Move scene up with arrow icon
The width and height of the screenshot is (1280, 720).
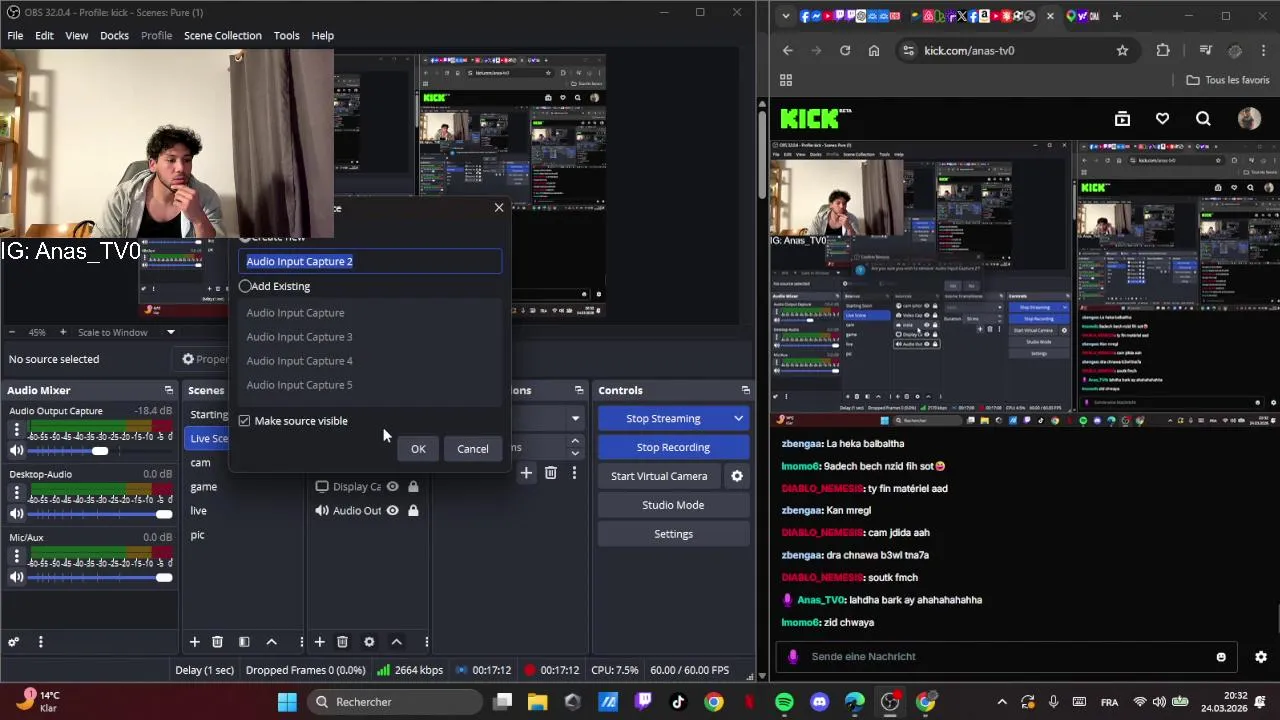271,642
